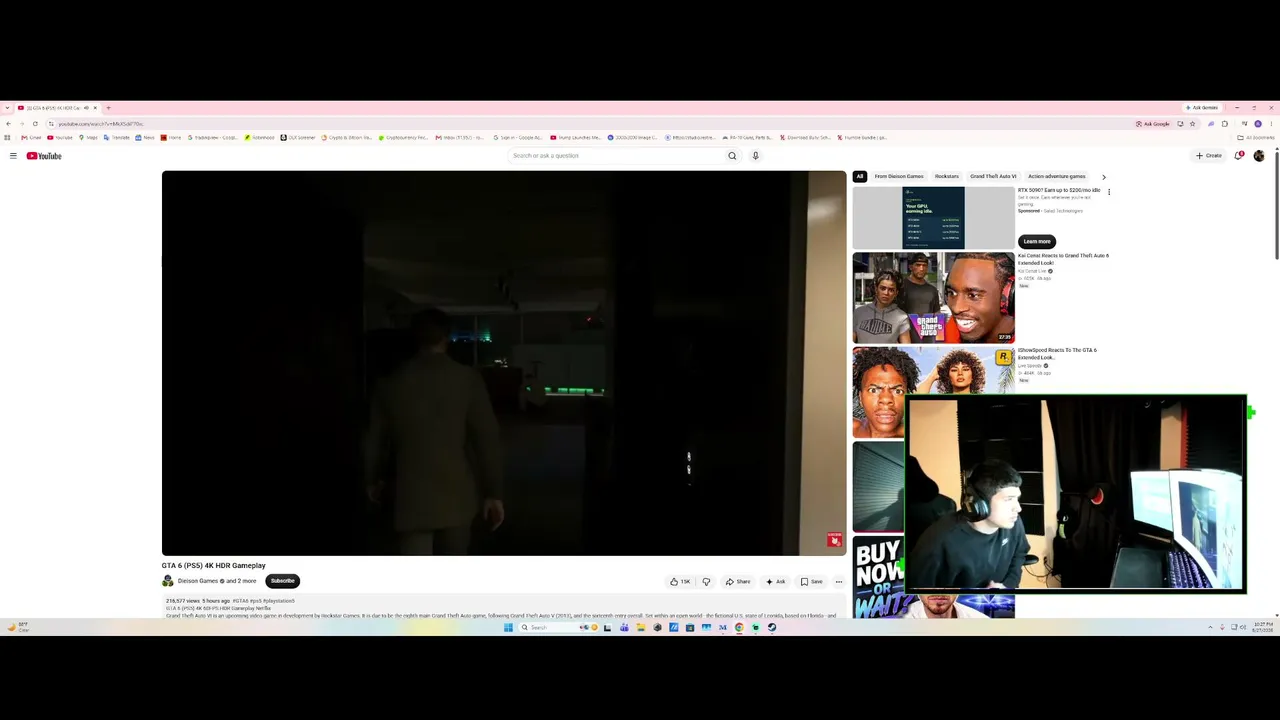Open Steam from the taskbar
This screenshot has width=1280, height=720.
pyautogui.click(x=772, y=628)
